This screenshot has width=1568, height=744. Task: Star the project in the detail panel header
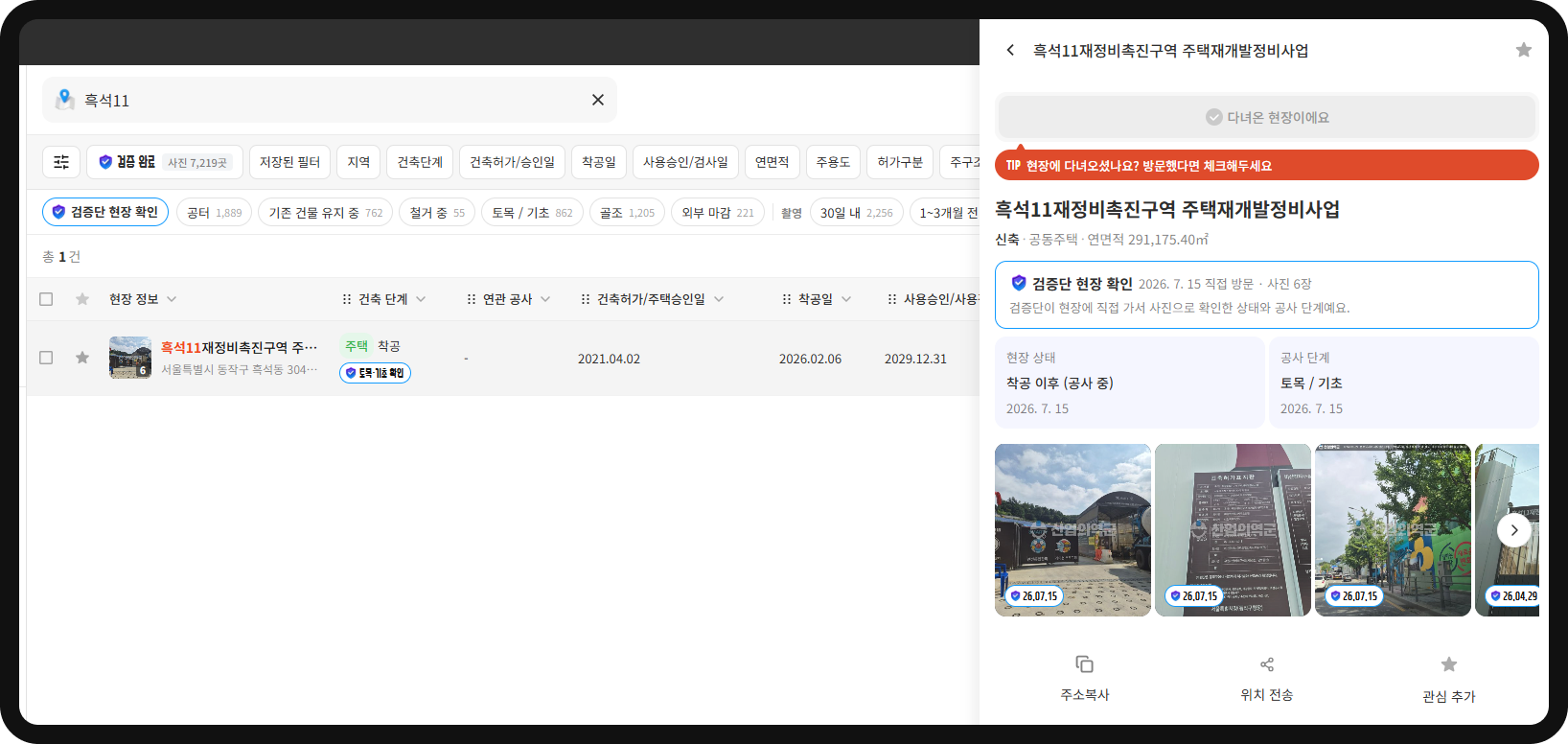[1524, 50]
